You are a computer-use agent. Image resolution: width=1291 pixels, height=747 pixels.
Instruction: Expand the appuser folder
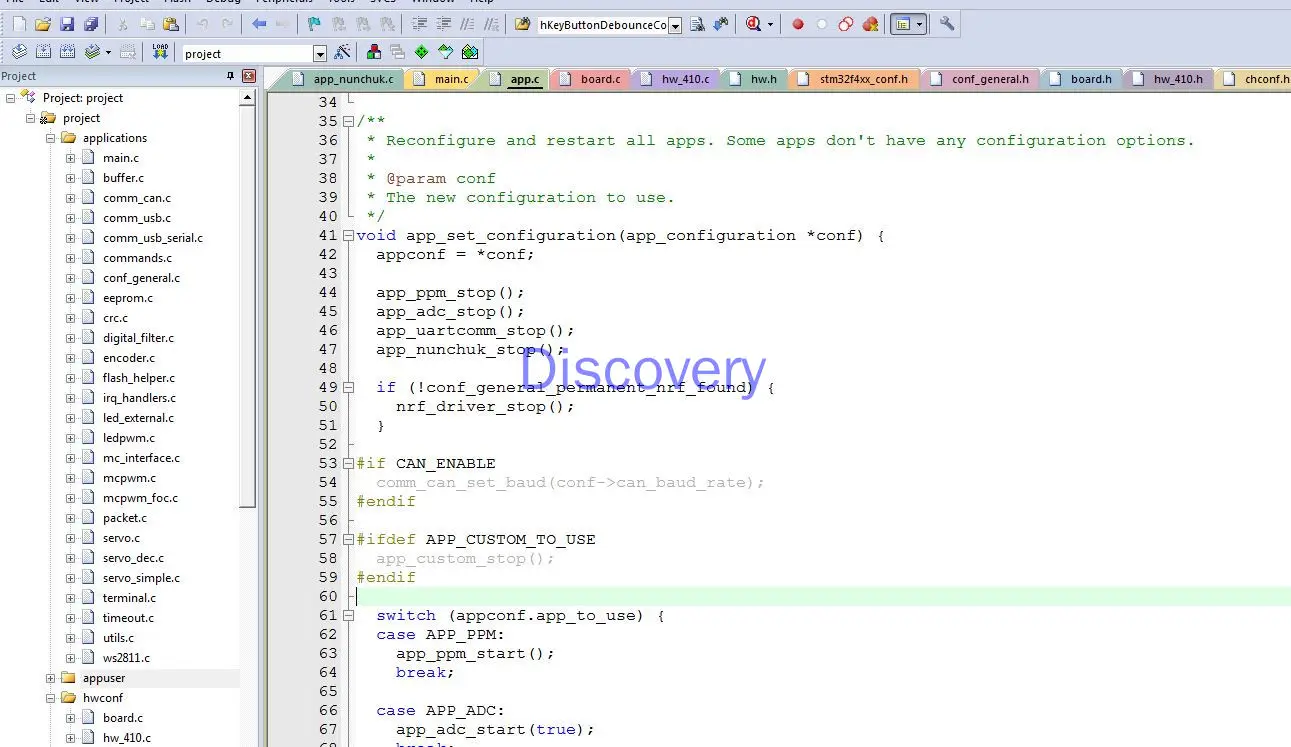point(51,678)
